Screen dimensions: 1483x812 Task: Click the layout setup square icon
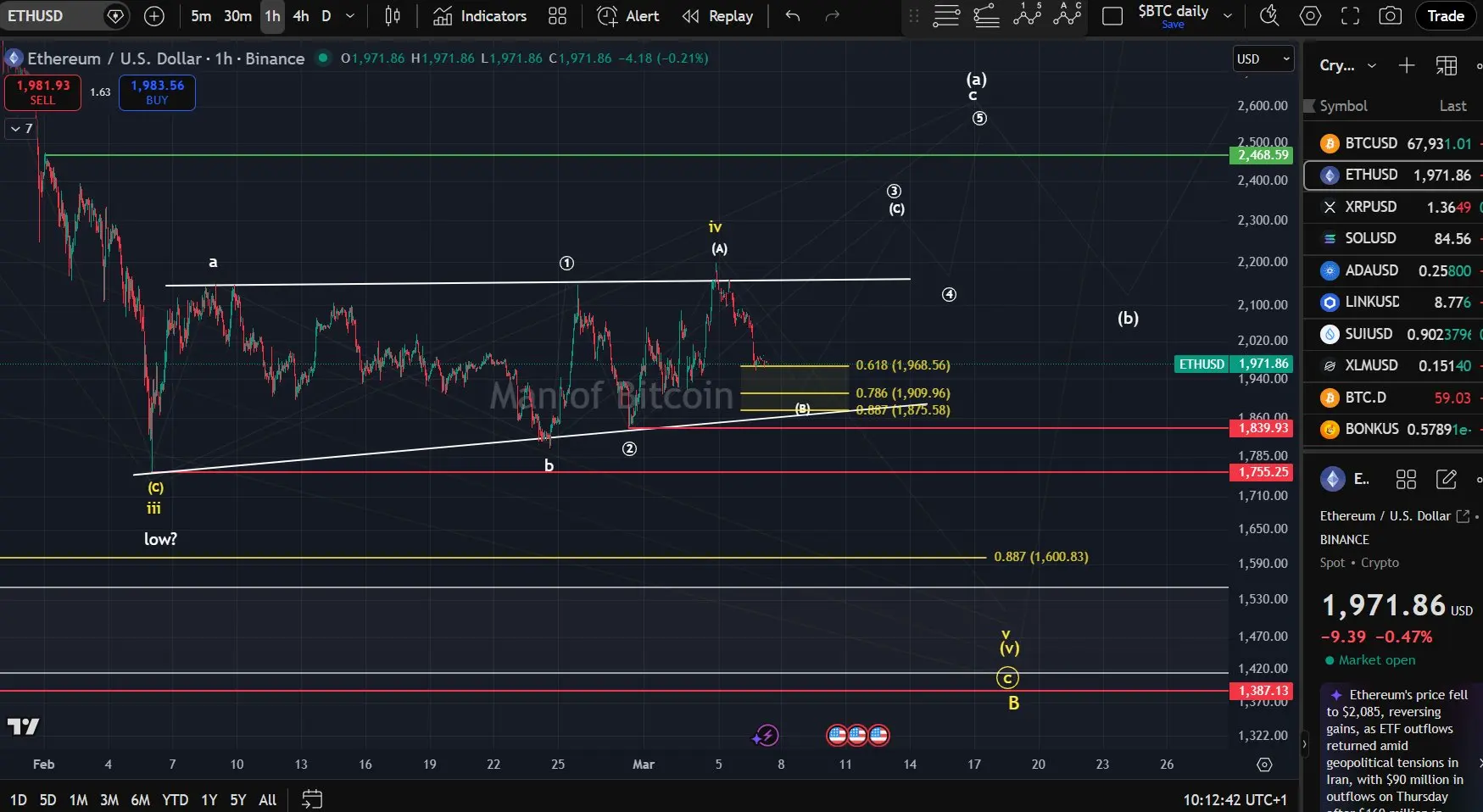click(1112, 16)
